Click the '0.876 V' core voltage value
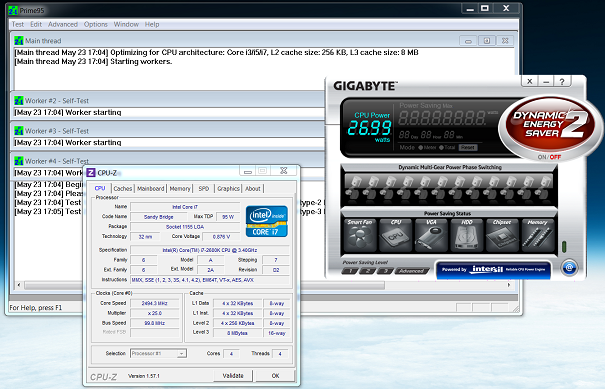This screenshot has width=605, height=389. tap(221, 237)
